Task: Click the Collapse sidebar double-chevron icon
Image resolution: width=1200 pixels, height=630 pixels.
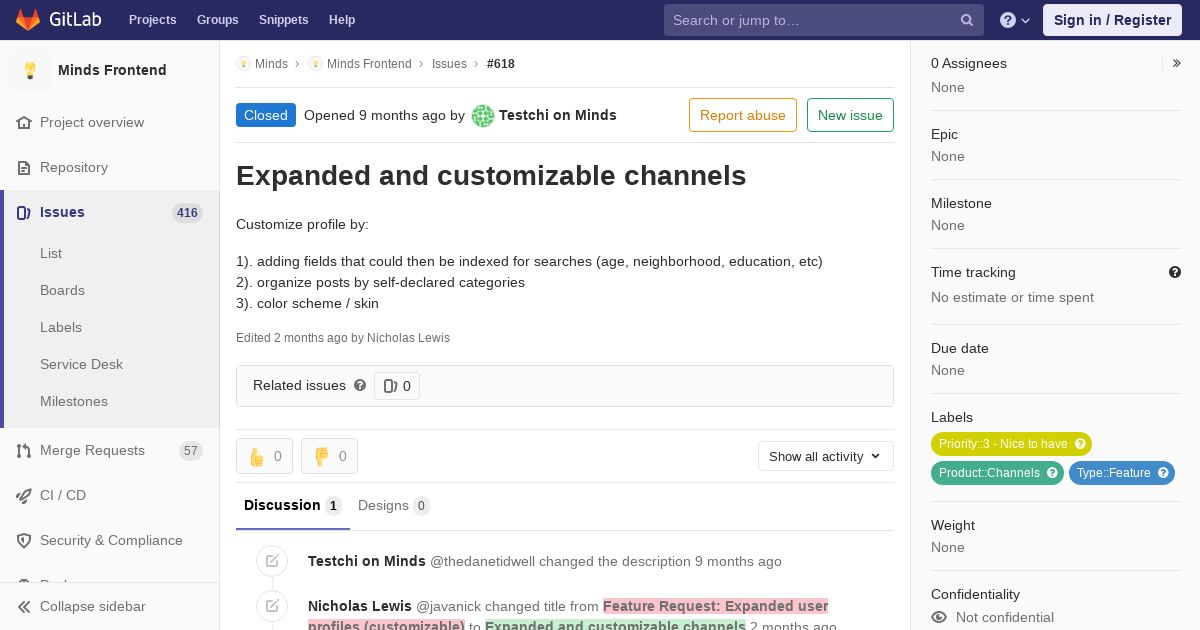Action: pyautogui.click(x=24, y=607)
